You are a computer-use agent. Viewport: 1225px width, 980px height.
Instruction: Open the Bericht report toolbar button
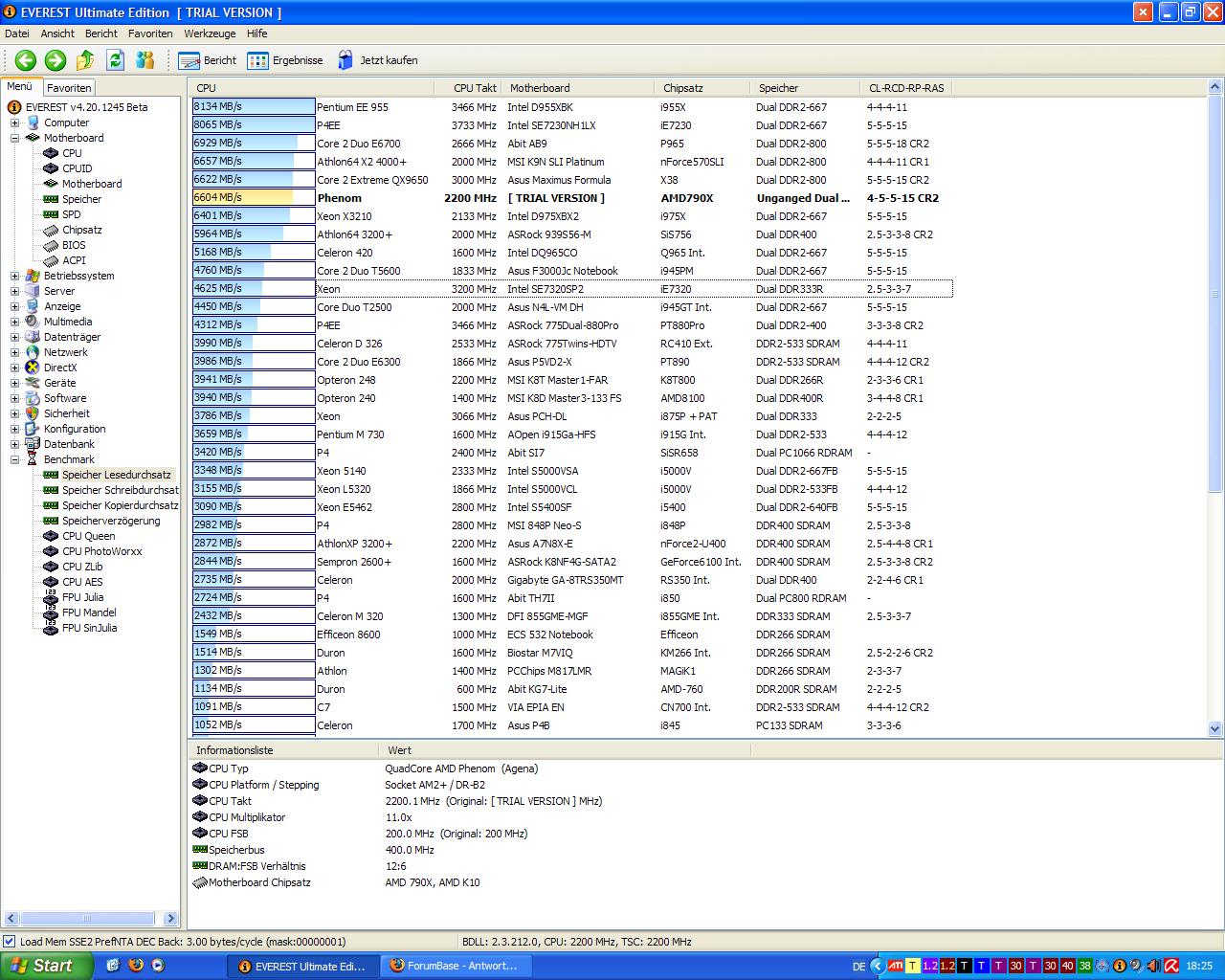coord(208,60)
